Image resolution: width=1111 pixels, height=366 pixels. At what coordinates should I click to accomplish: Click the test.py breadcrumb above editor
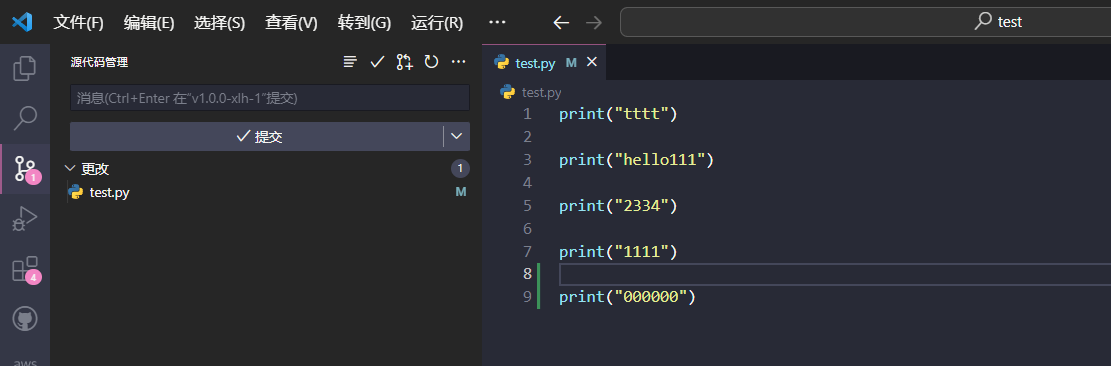[541, 92]
